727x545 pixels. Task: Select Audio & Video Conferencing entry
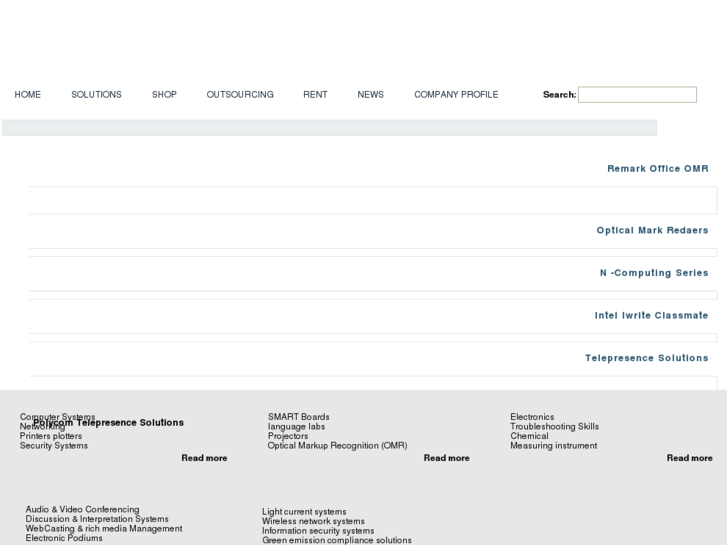(x=82, y=509)
